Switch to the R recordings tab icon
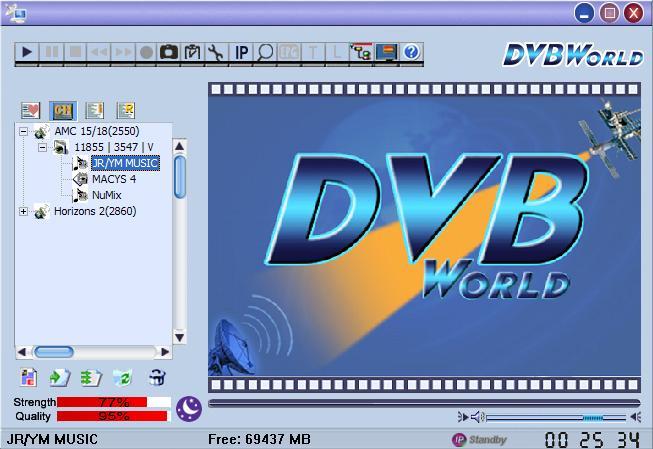This screenshot has height=449, width=653. (x=126, y=110)
